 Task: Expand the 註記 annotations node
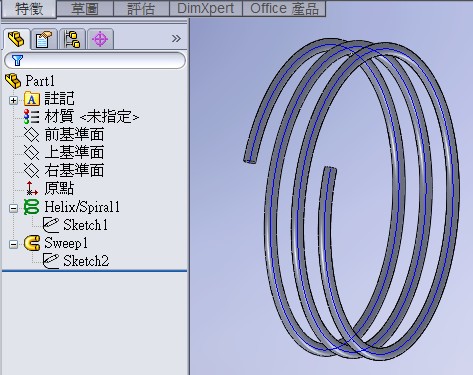[13, 100]
